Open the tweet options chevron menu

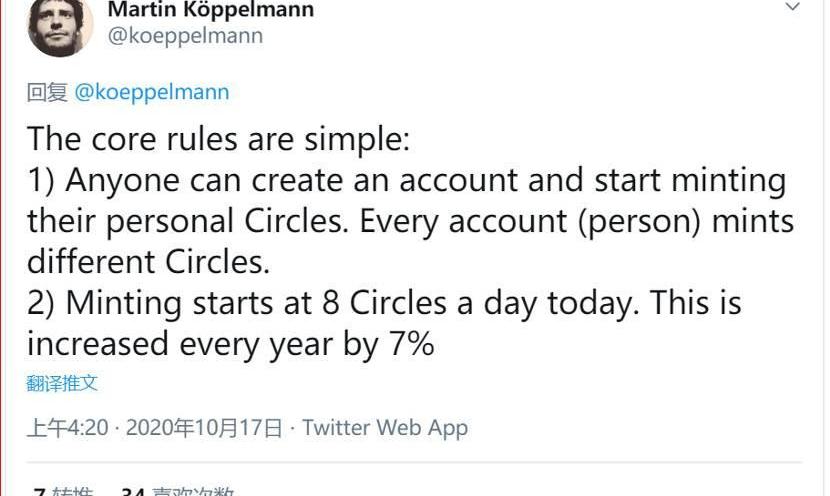pos(792,7)
